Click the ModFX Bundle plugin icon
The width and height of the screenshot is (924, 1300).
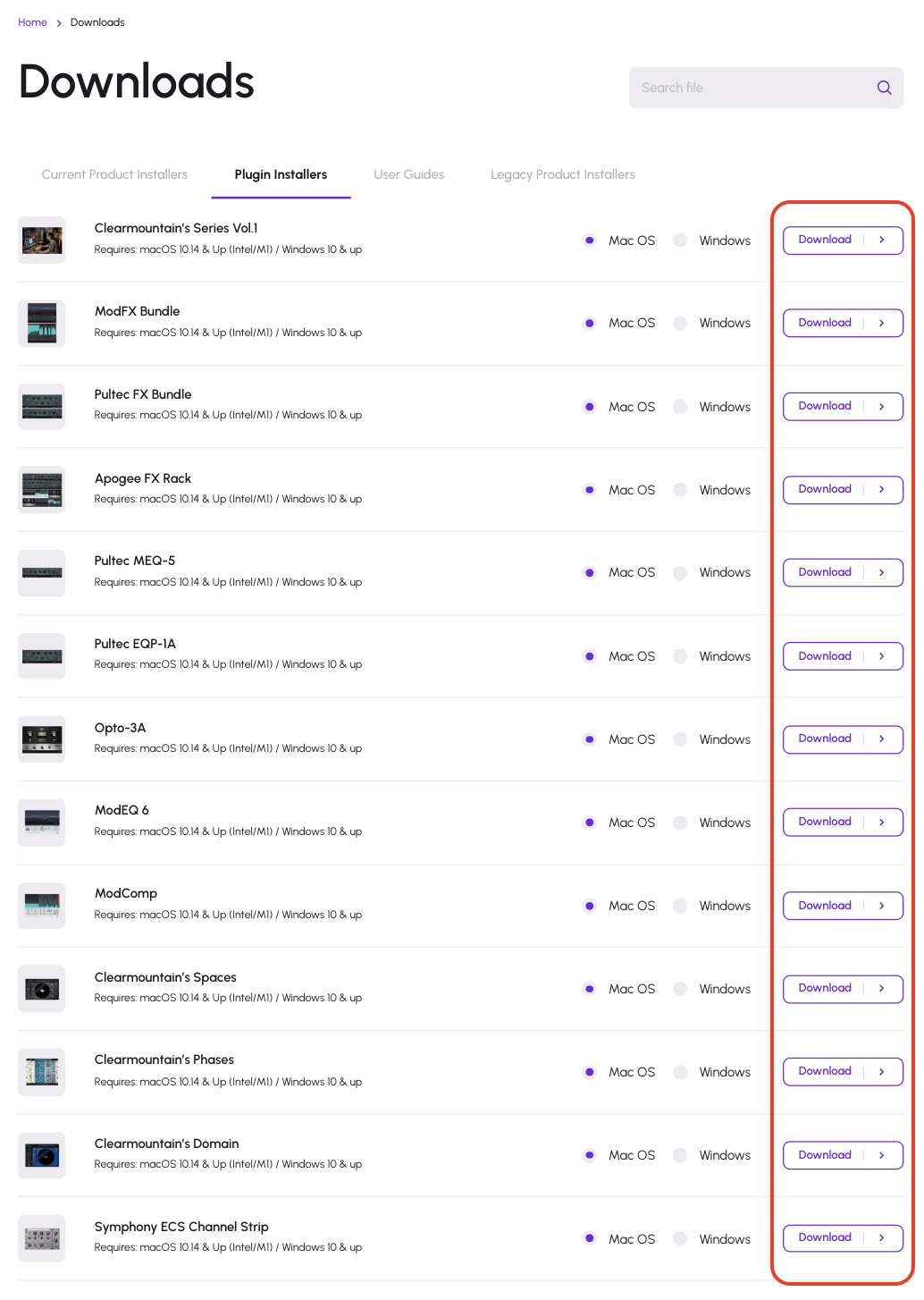coord(42,324)
